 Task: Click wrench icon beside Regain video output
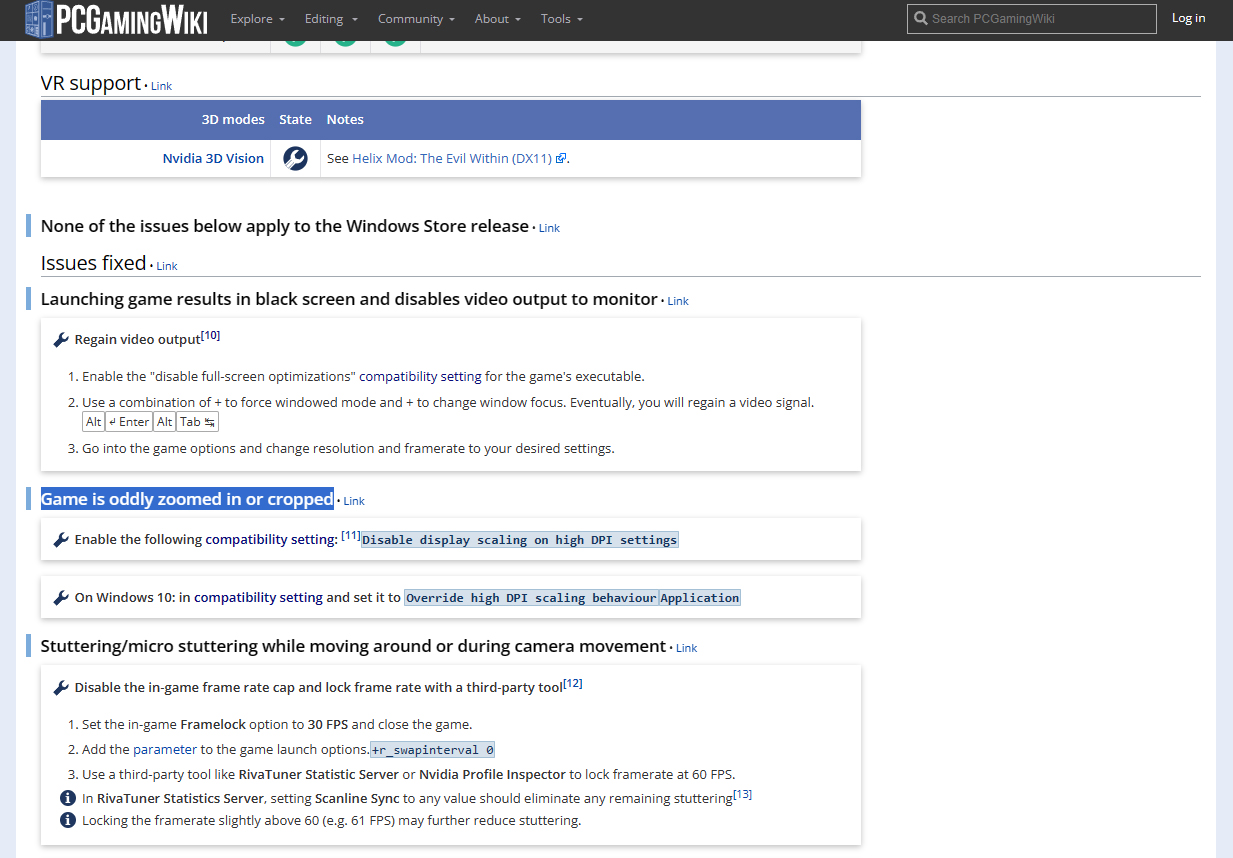(61, 340)
